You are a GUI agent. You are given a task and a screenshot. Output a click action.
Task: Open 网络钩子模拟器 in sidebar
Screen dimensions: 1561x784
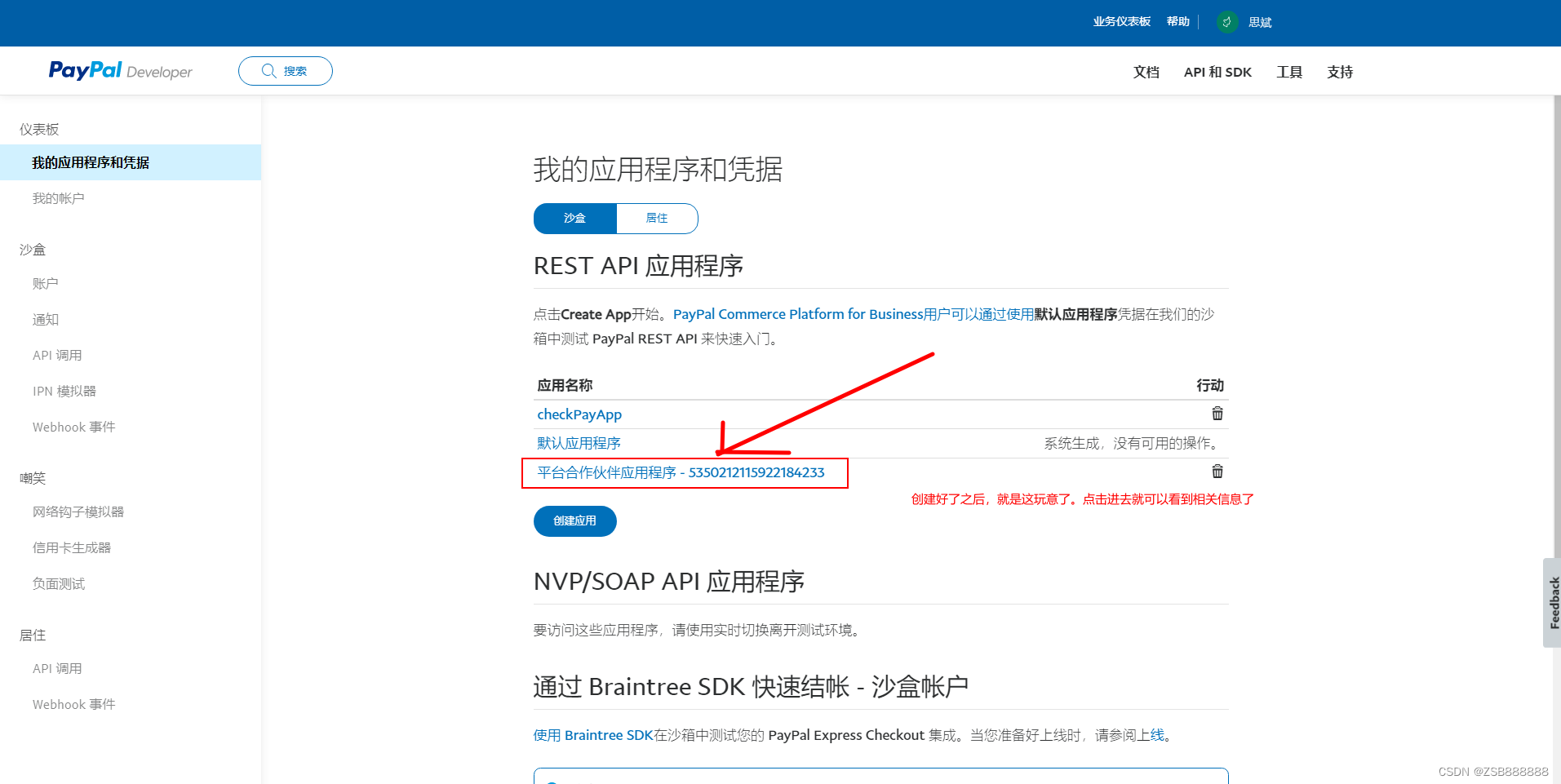click(78, 512)
